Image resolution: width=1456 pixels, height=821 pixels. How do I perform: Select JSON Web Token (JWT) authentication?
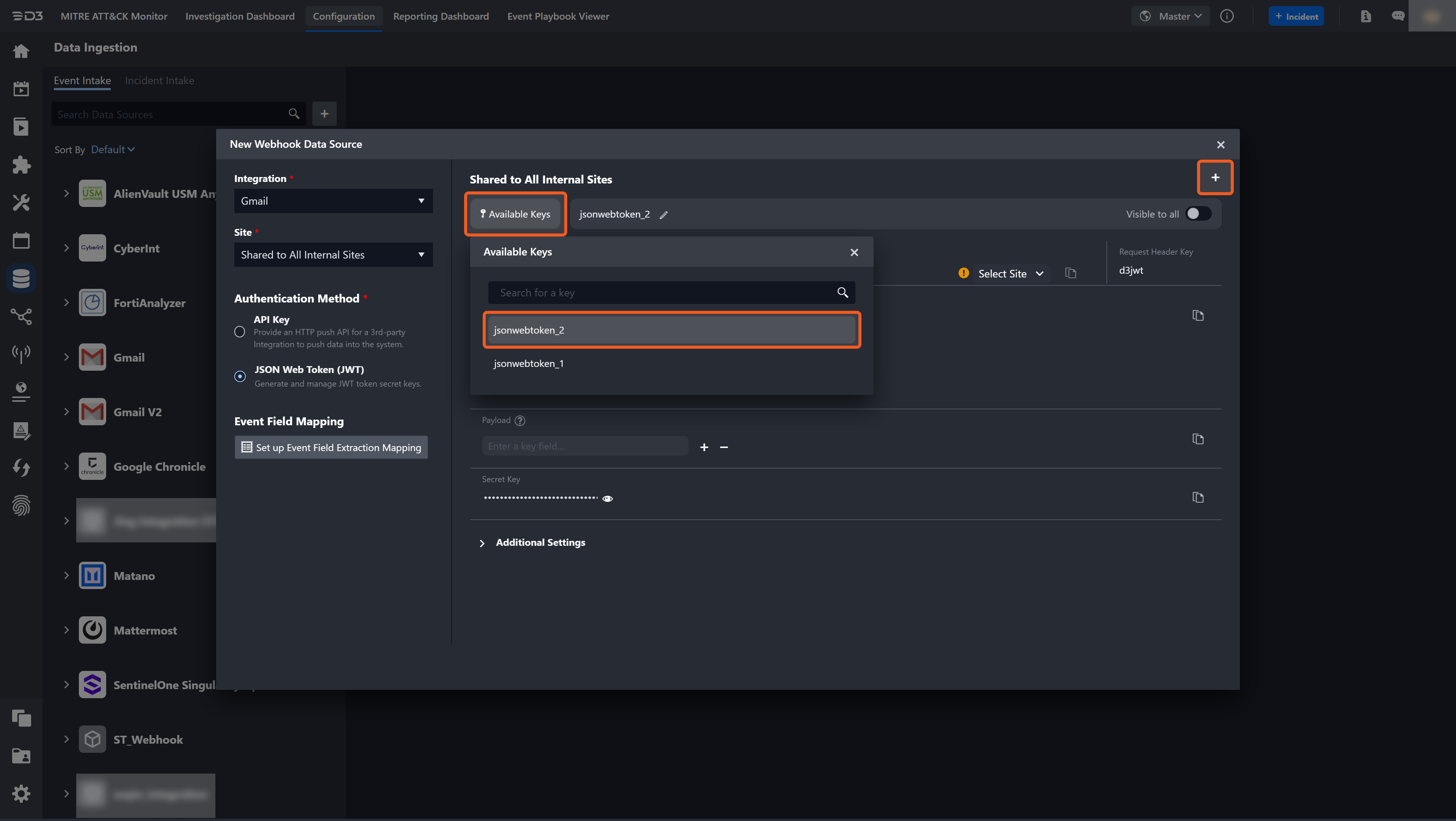240,376
